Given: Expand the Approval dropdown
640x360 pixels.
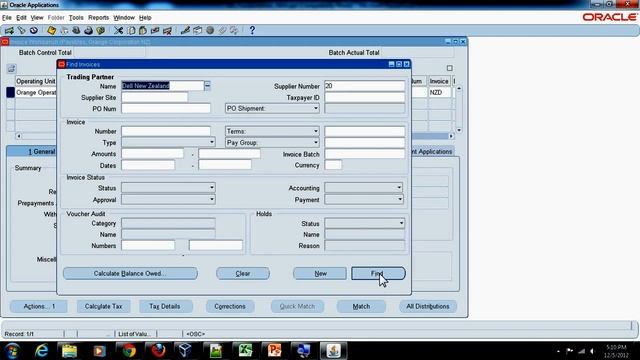Looking at the screenshot, I should click(x=212, y=200).
